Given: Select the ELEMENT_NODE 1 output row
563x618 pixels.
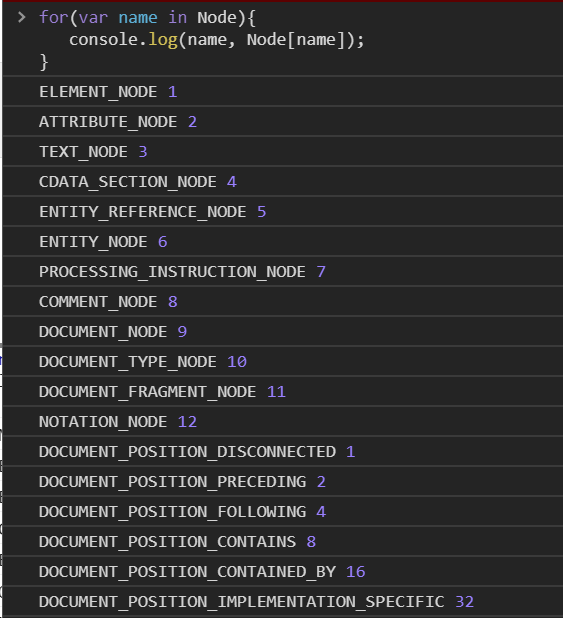Looking at the screenshot, I should point(283,91).
